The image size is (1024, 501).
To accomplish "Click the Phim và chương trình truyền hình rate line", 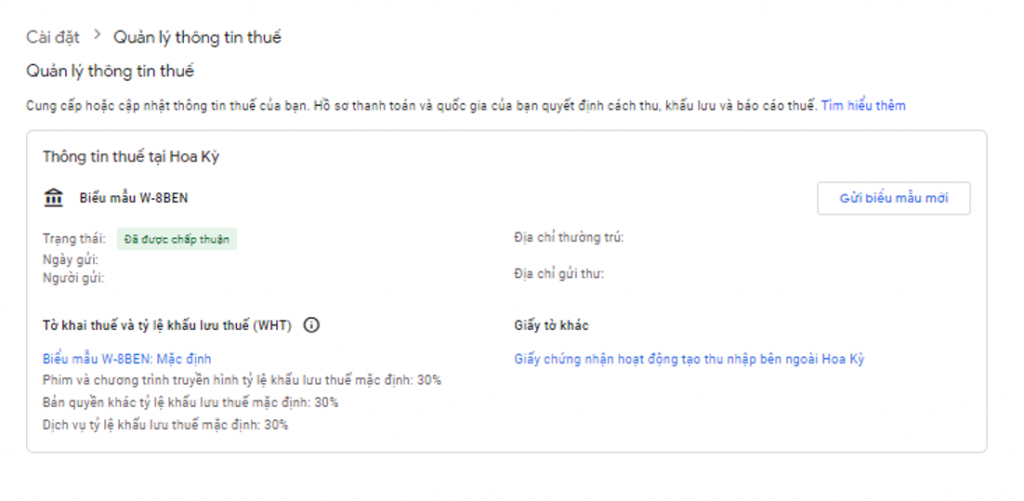I will pos(242,380).
